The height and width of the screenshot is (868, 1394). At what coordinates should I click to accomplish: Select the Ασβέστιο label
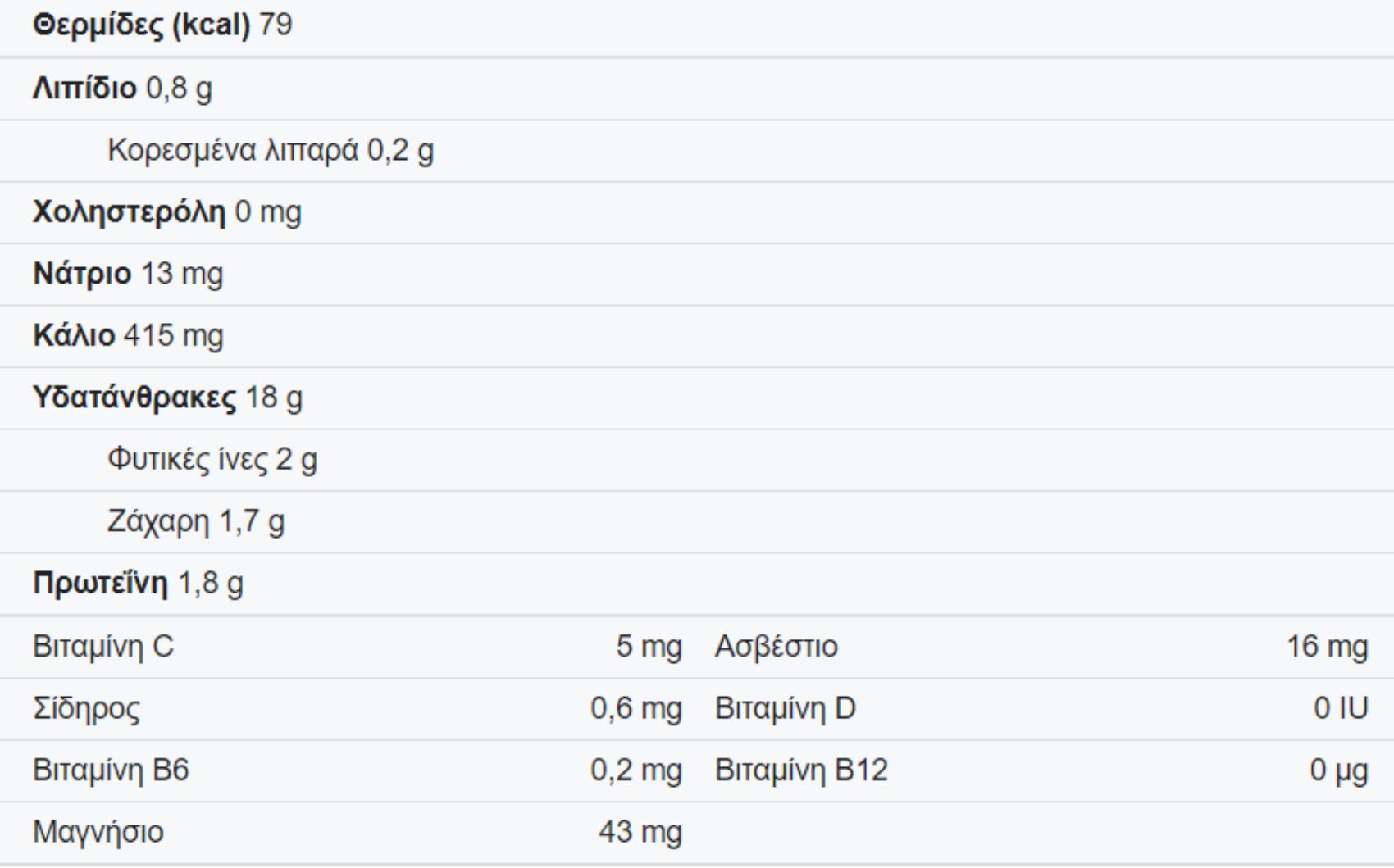[x=777, y=648]
